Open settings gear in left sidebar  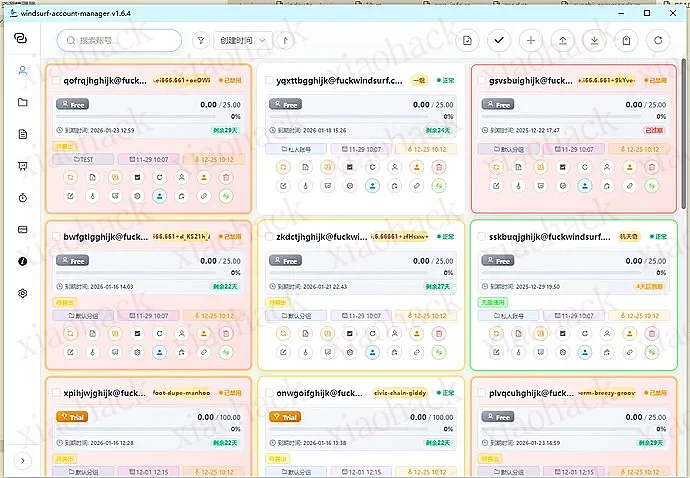[22, 293]
